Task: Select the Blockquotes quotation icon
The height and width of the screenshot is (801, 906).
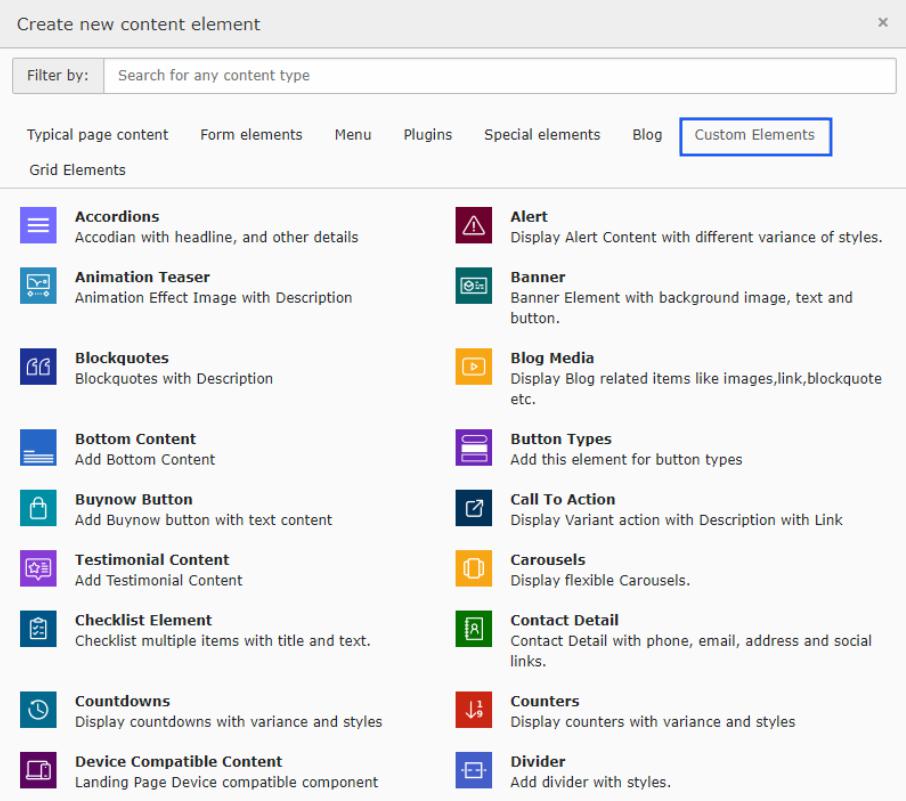Action: (39, 368)
